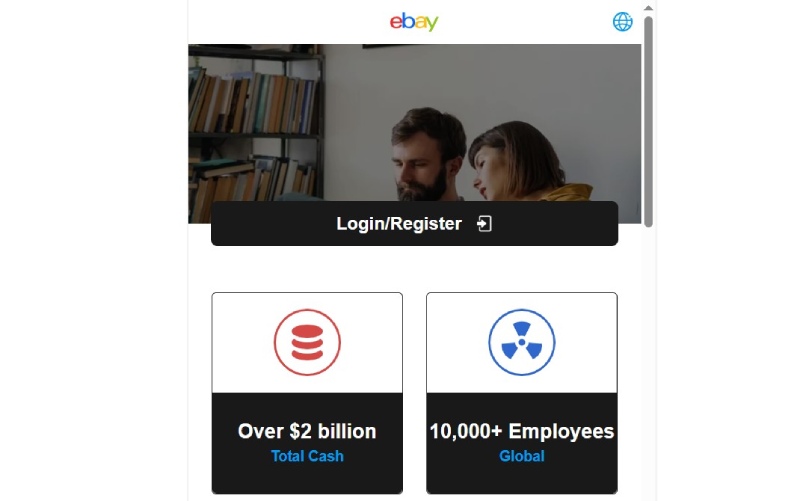Click the bookshelf area of the banner

255,133
